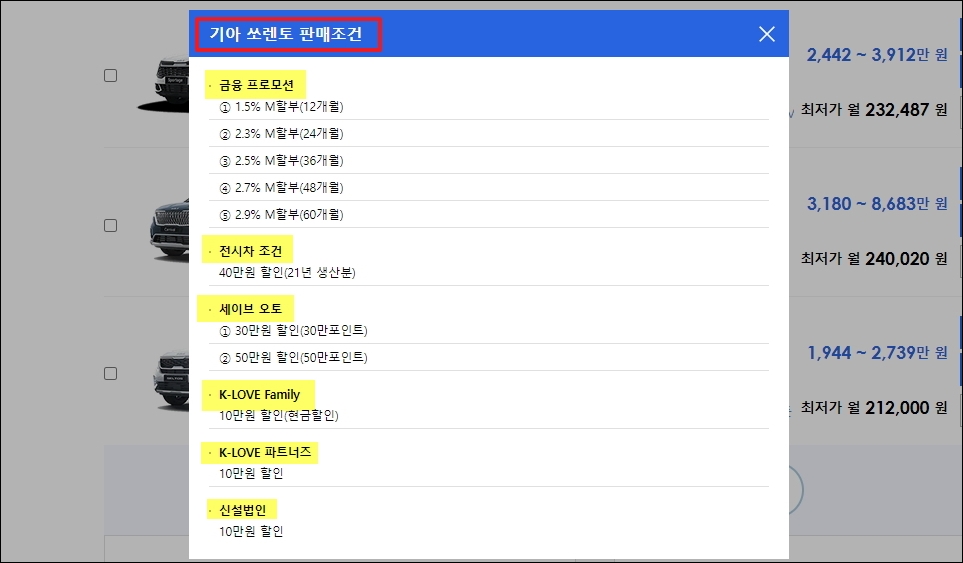Viewport: 963px width, 563px height.
Task: Select the 2.5% M할부(36개월) row
Action: (488, 160)
